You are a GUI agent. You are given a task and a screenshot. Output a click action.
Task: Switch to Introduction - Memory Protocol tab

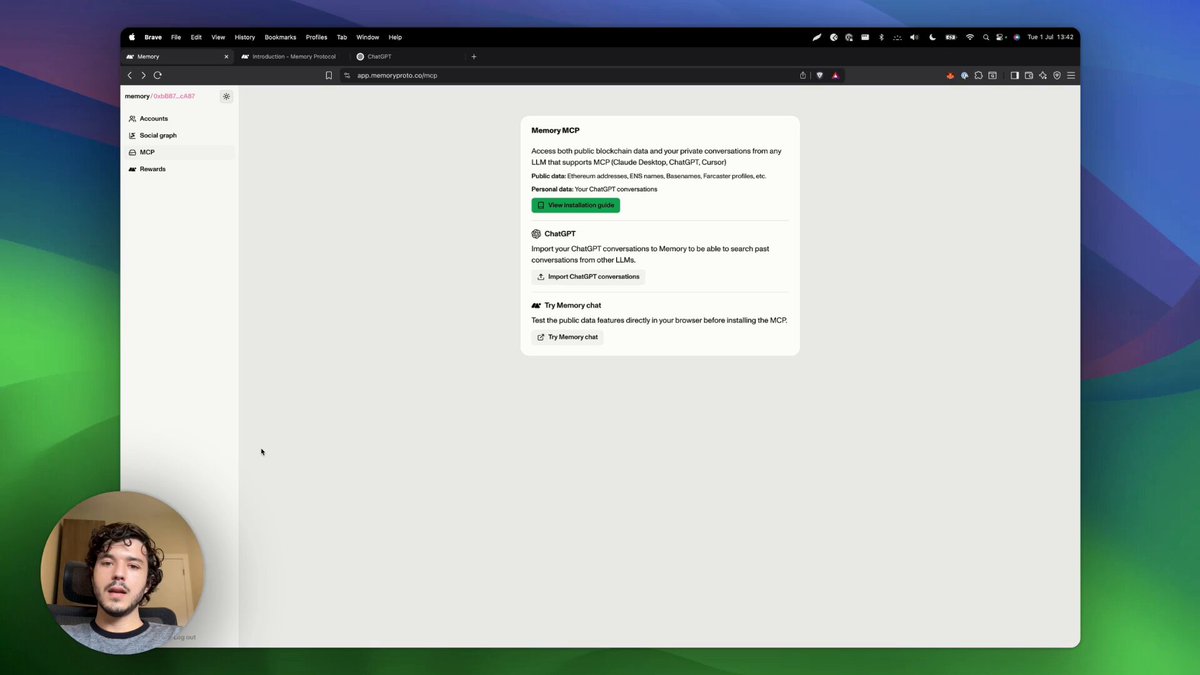click(x=290, y=57)
